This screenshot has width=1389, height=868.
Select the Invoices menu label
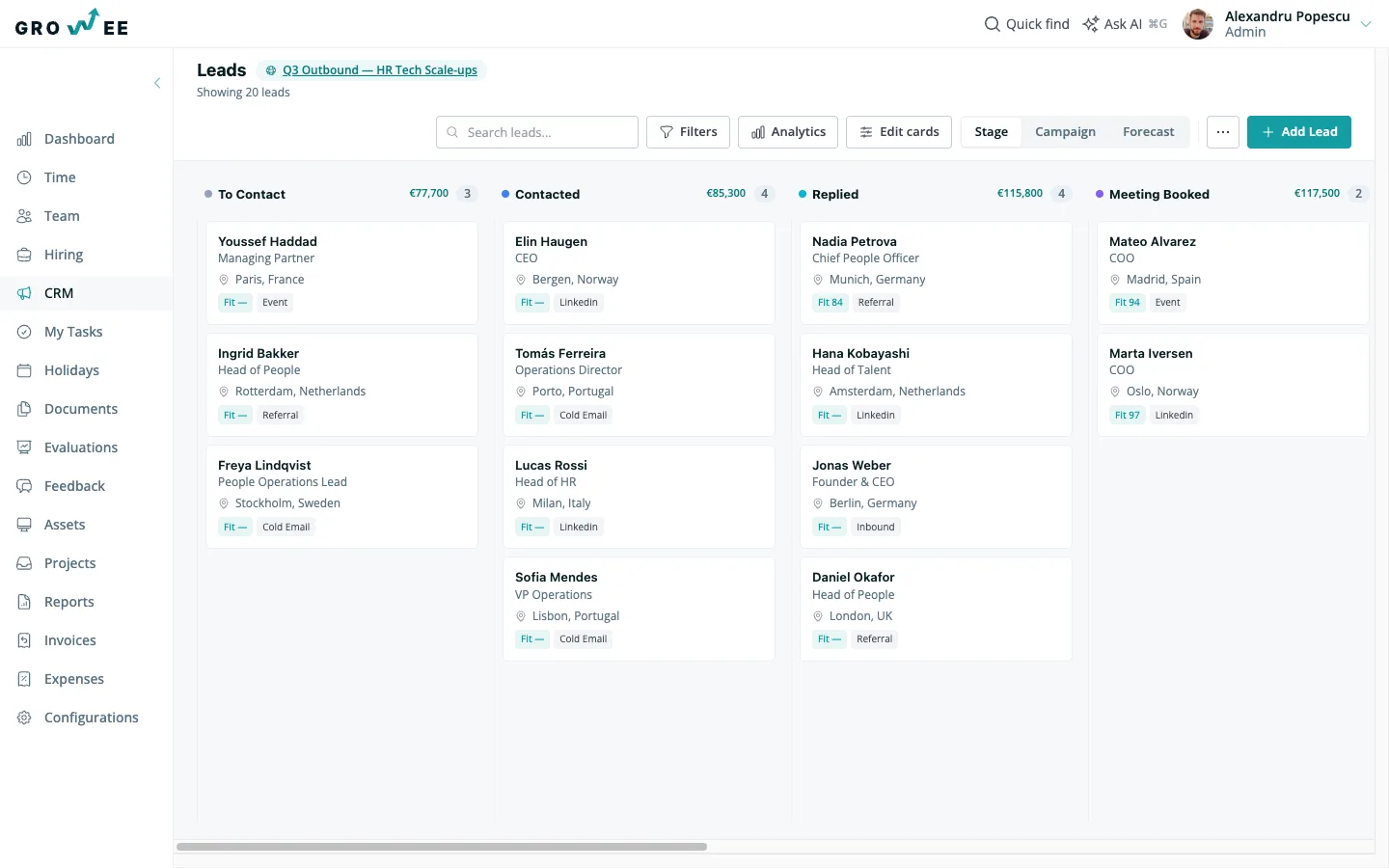click(x=70, y=640)
